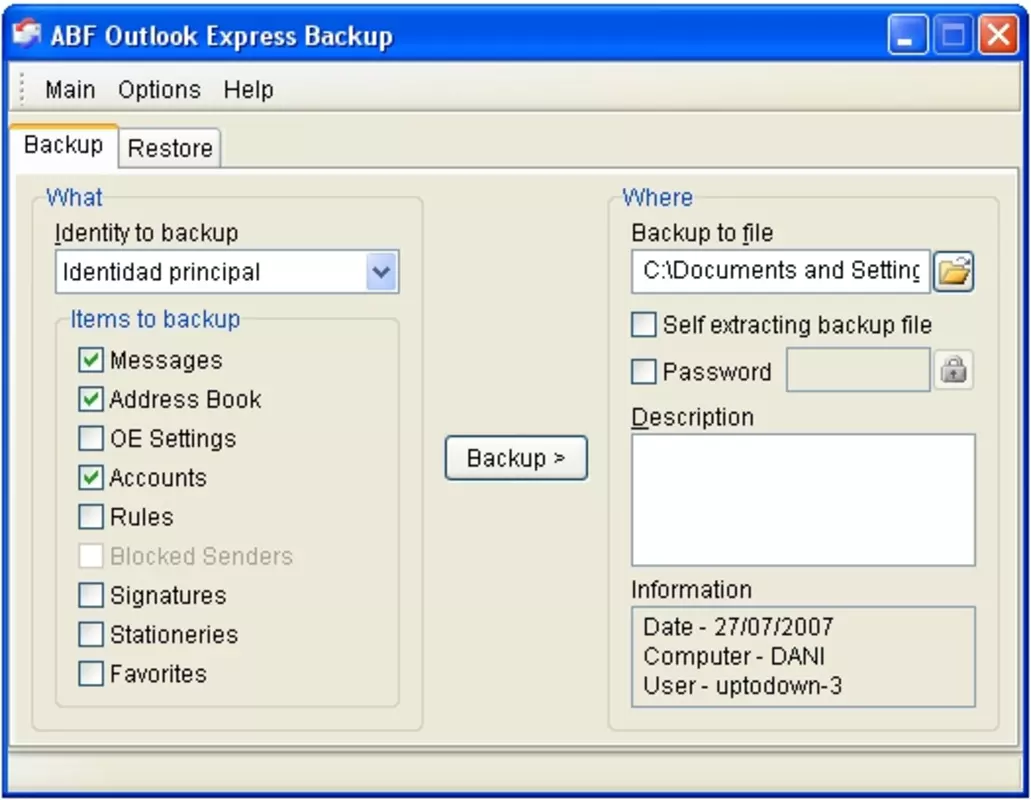This screenshot has height=800, width=1031.
Task: Open the Identity to backup dropdown
Action: (381, 271)
